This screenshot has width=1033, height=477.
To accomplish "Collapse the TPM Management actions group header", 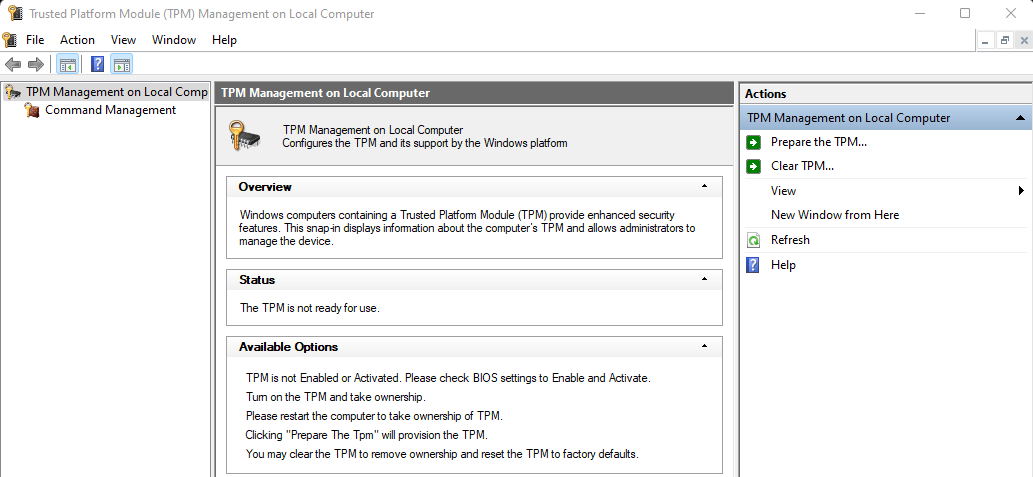I will (1021, 118).
